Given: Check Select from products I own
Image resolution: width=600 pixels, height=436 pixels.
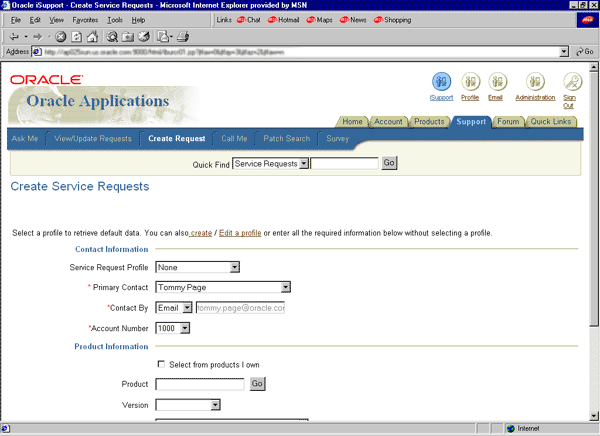Looking at the screenshot, I should 161,364.
